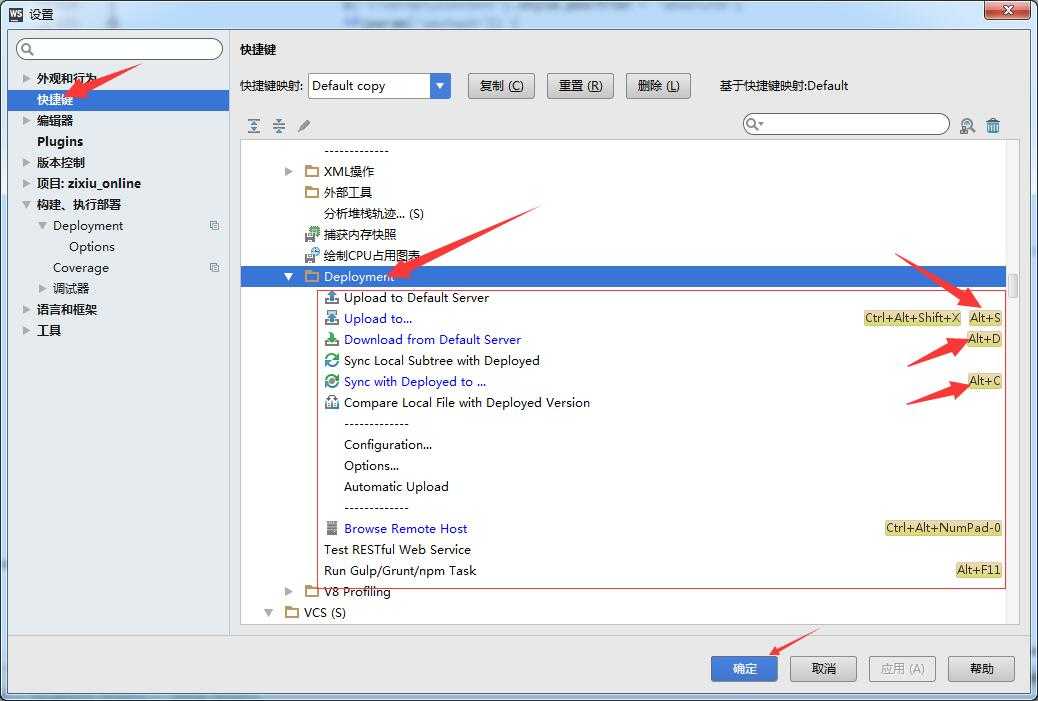This screenshot has width=1038, height=701.
Task: Click the Ctrl+Alt+NumPad-0 shortcut label
Action: coord(943,528)
